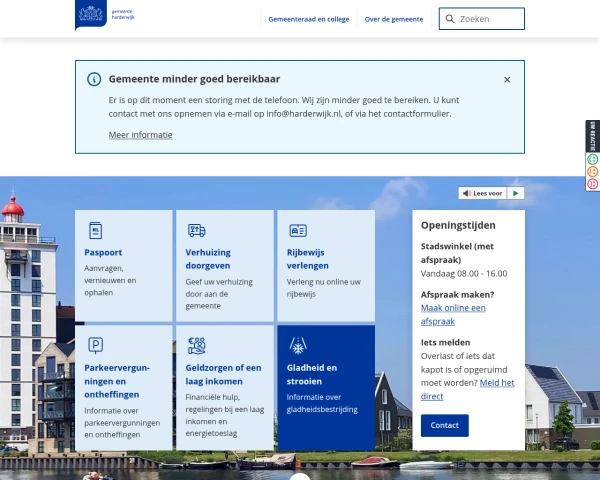
Task: Click the Contact button
Action: [x=445, y=425]
